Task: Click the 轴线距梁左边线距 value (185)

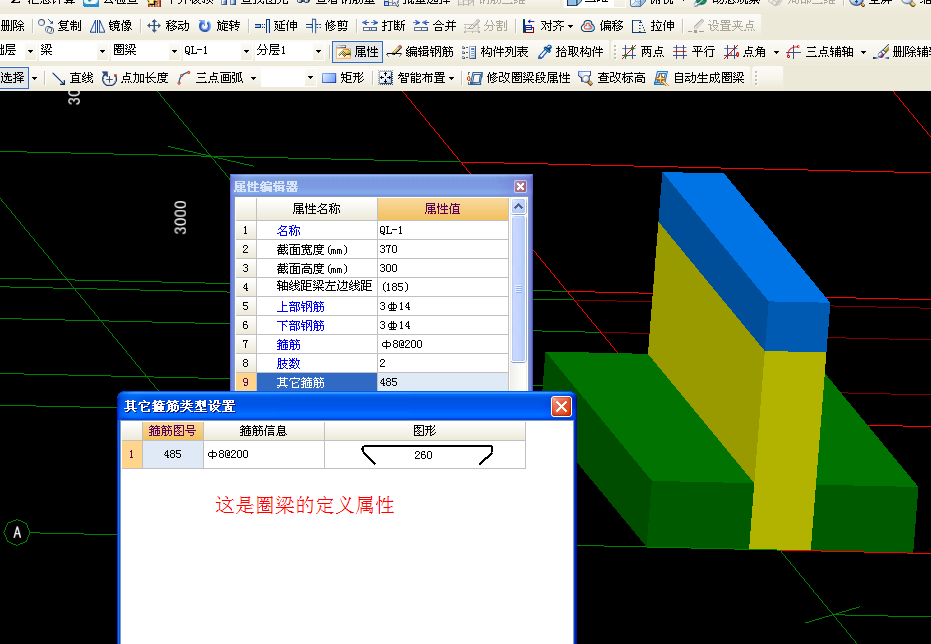Action: pos(442,287)
